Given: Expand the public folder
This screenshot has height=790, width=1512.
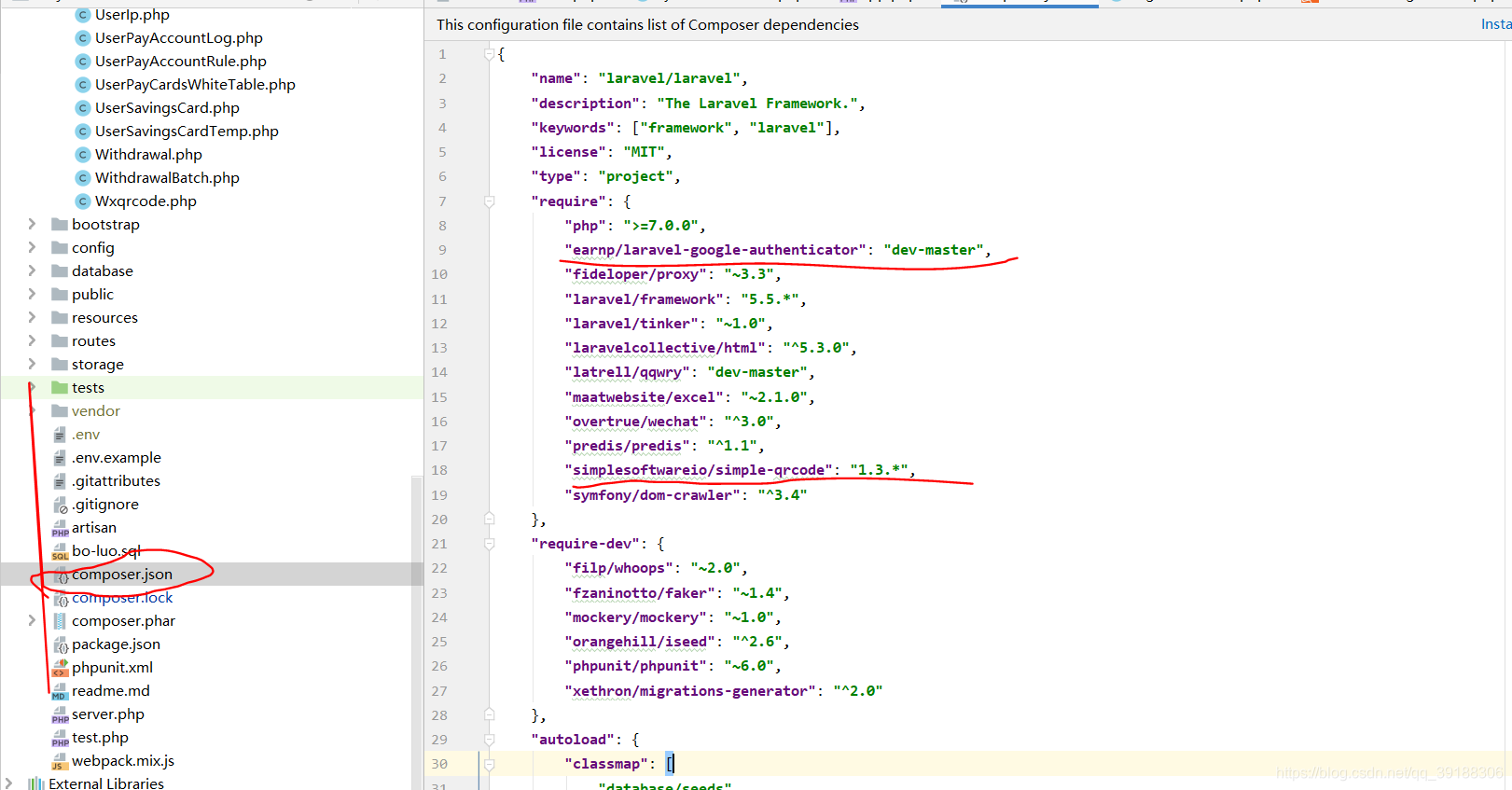Looking at the screenshot, I should tap(32, 294).
